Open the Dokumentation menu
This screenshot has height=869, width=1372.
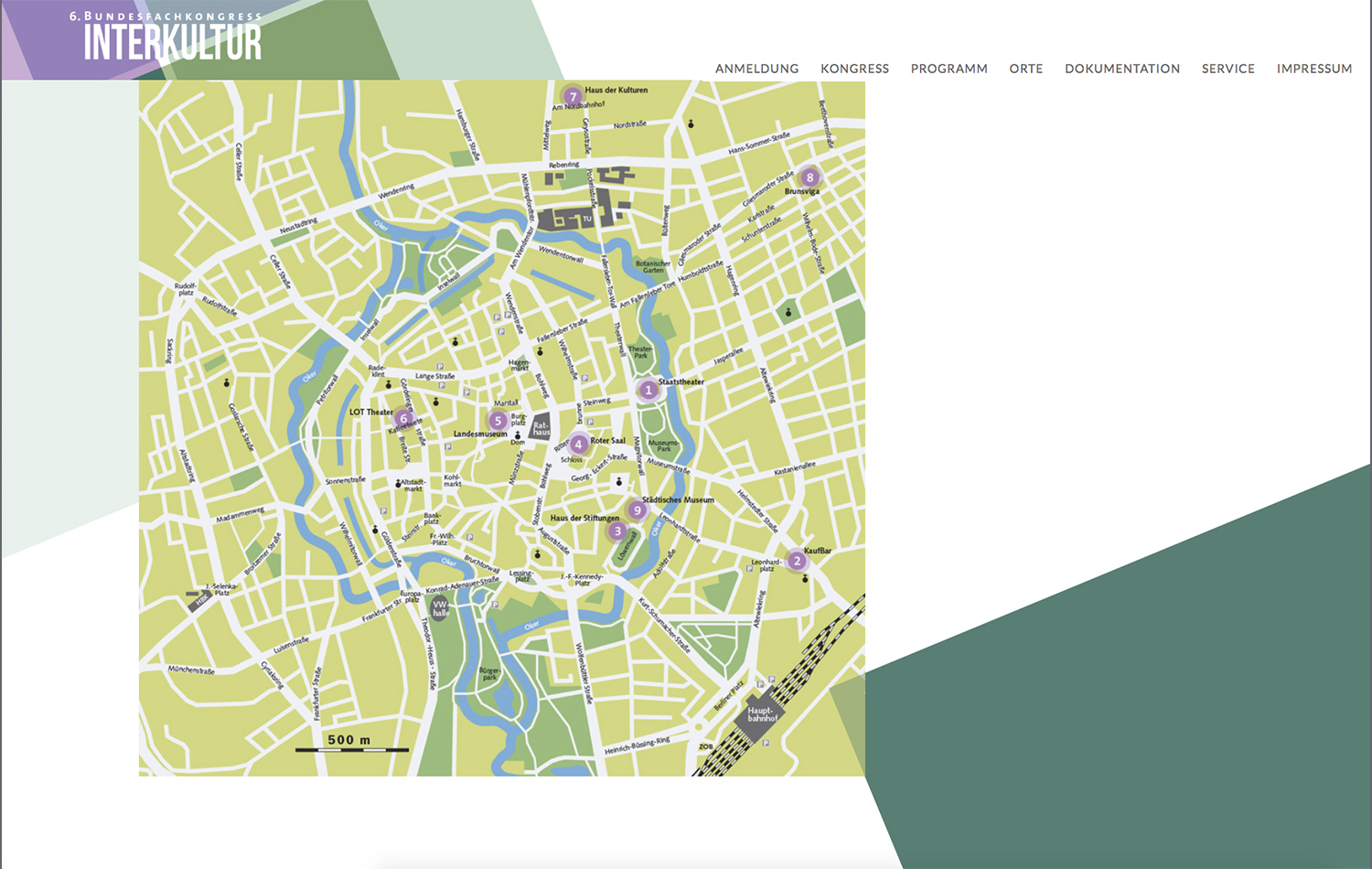point(1121,69)
